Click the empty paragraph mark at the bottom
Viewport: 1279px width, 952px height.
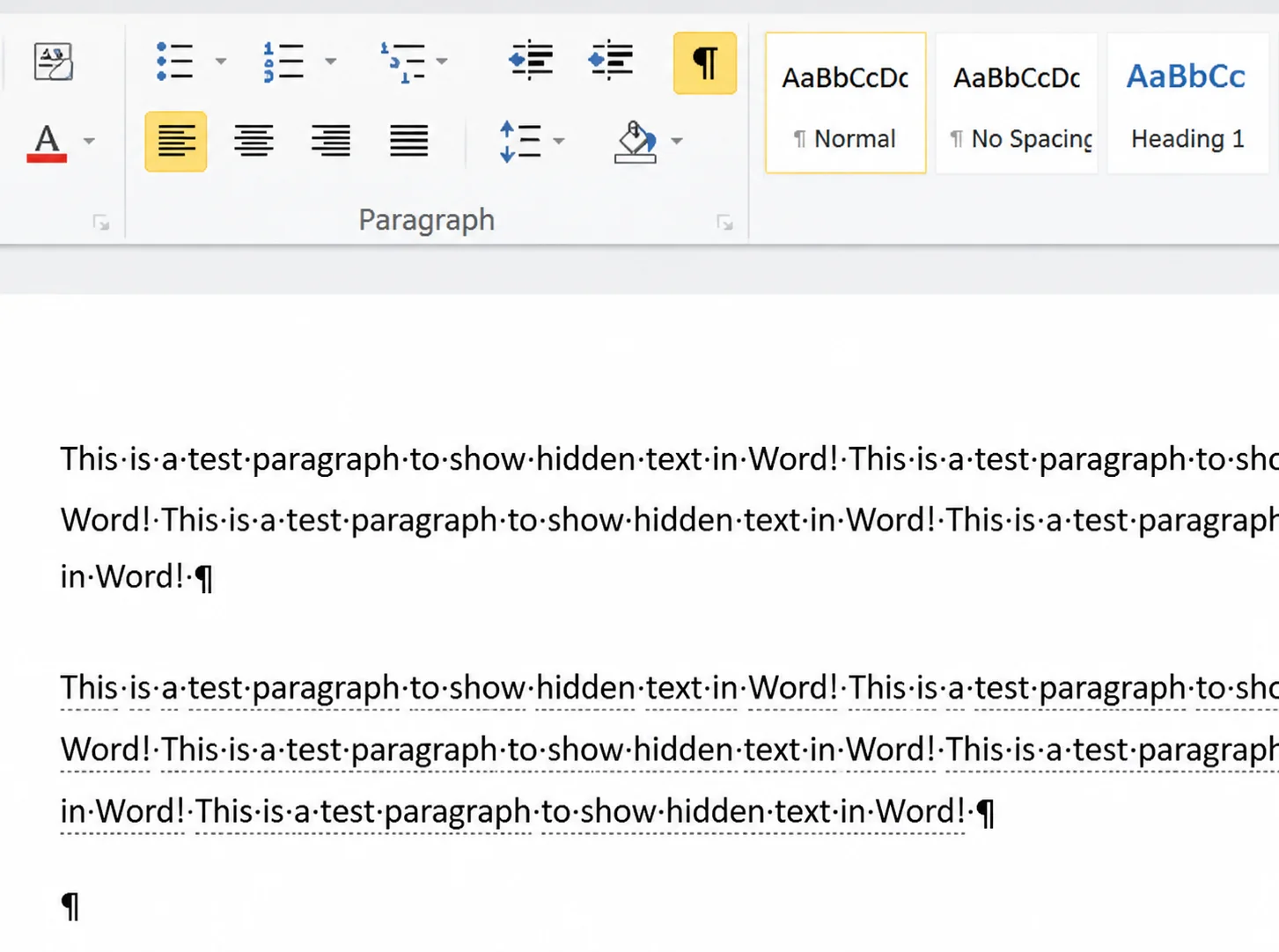[70, 905]
